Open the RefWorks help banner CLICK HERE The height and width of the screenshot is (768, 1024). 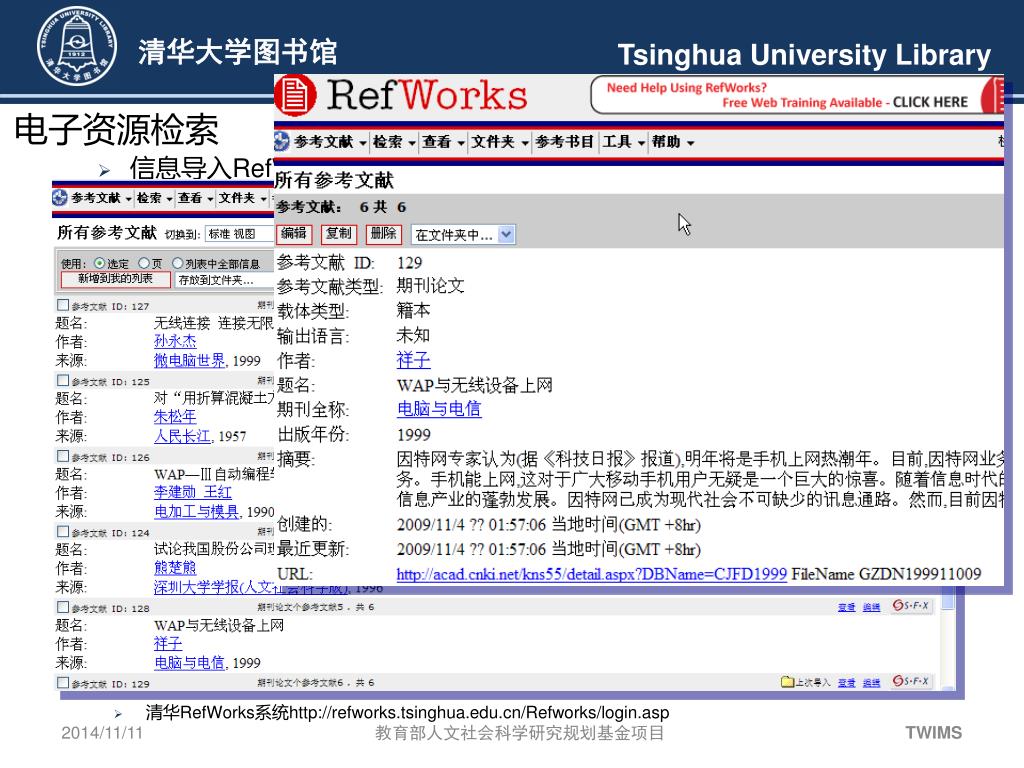(930, 103)
